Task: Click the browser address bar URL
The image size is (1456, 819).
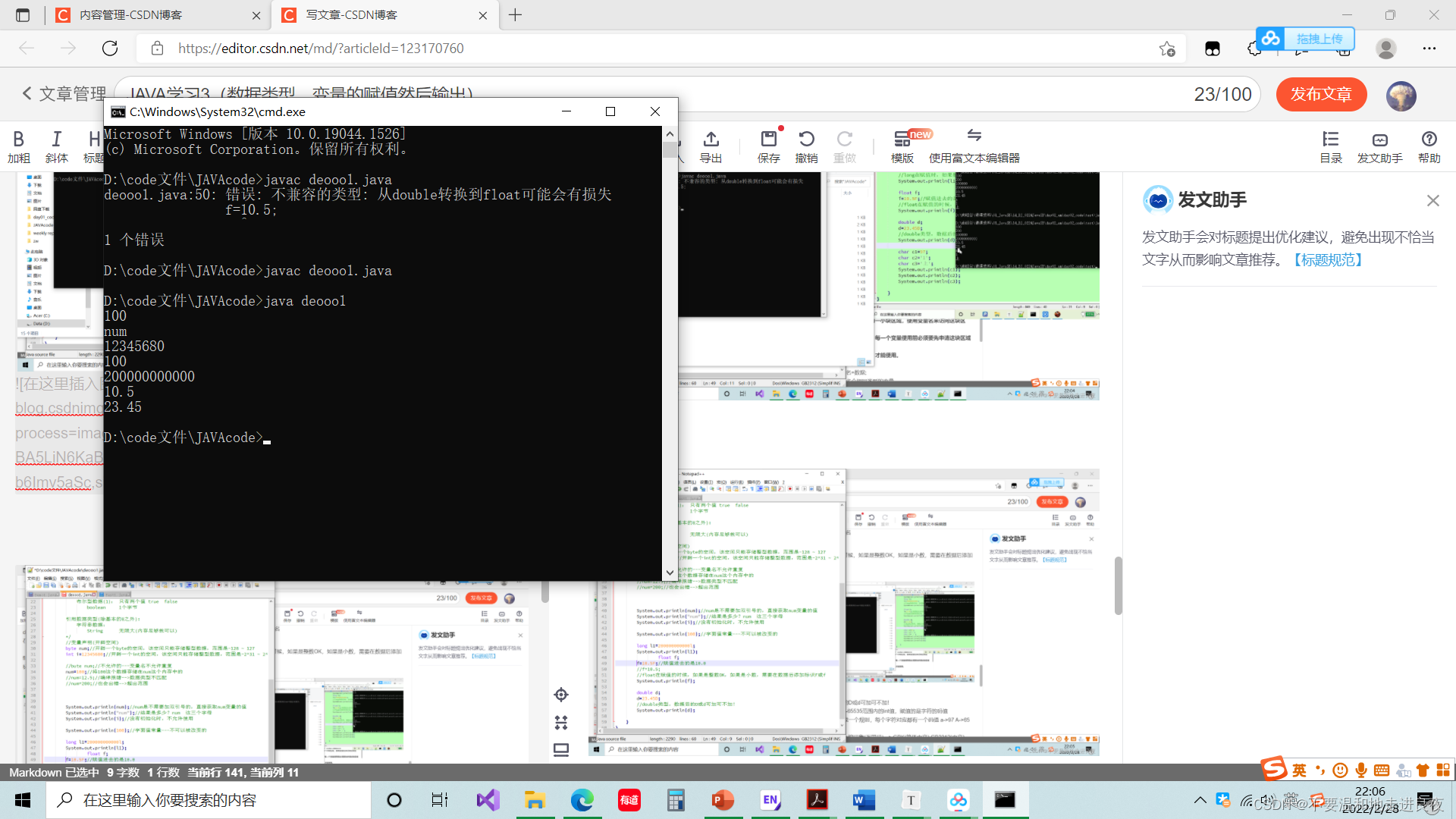Action: point(321,49)
